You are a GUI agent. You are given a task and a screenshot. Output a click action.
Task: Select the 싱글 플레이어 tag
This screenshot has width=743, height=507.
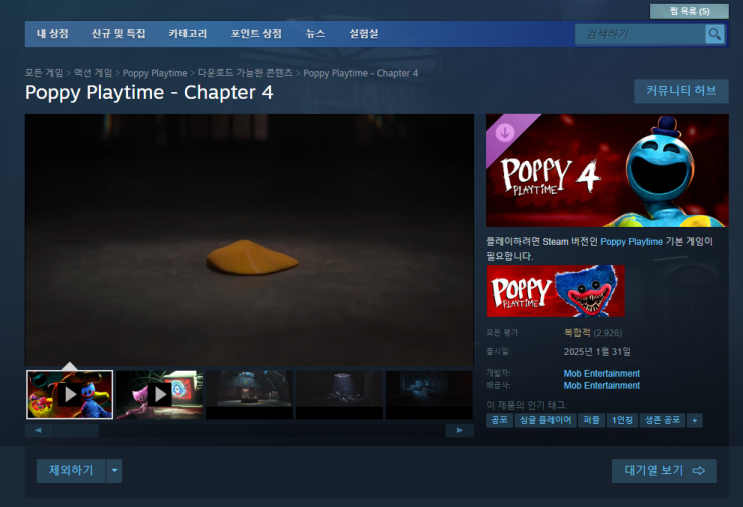click(545, 420)
